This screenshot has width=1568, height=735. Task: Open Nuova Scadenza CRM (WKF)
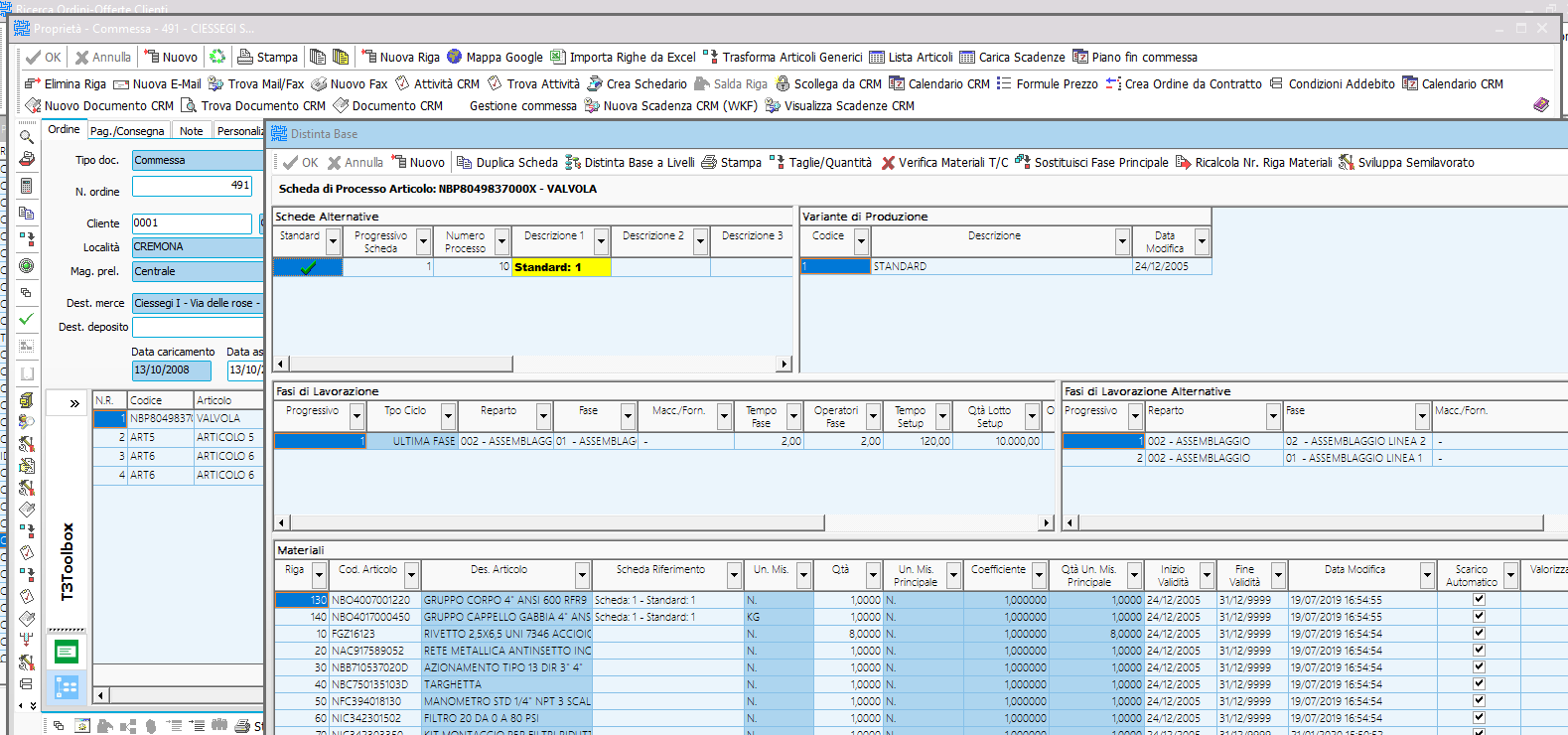coord(670,105)
